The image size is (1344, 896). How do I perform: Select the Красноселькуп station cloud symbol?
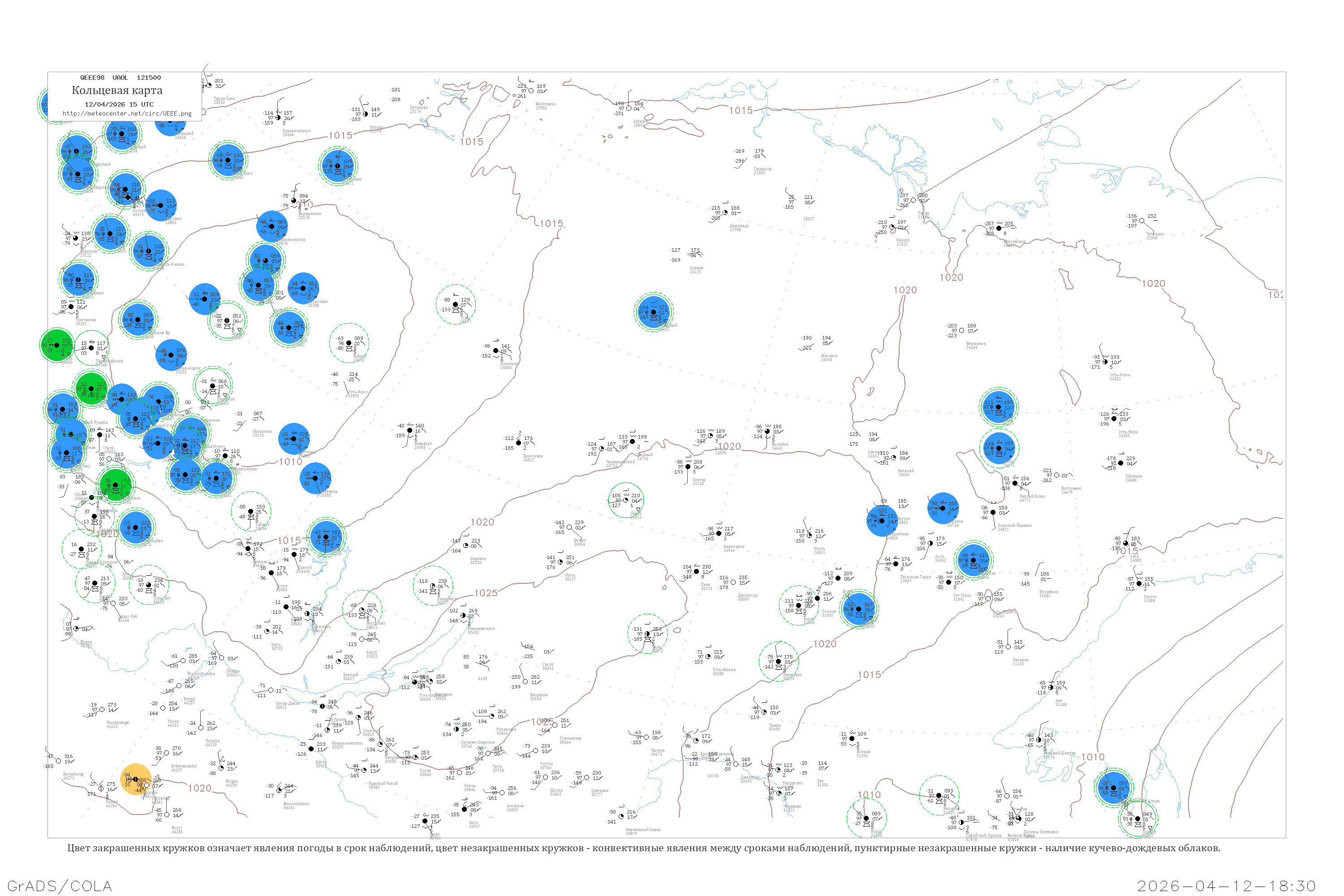[278, 118]
